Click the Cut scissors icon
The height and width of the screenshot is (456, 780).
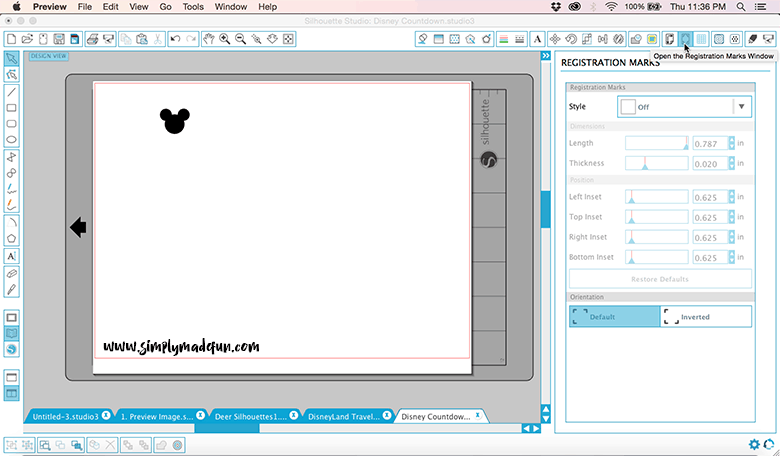coord(158,39)
